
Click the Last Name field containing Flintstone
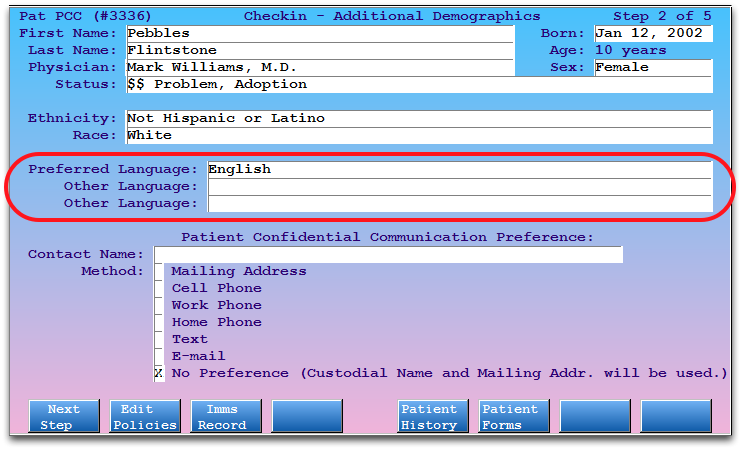click(320, 51)
